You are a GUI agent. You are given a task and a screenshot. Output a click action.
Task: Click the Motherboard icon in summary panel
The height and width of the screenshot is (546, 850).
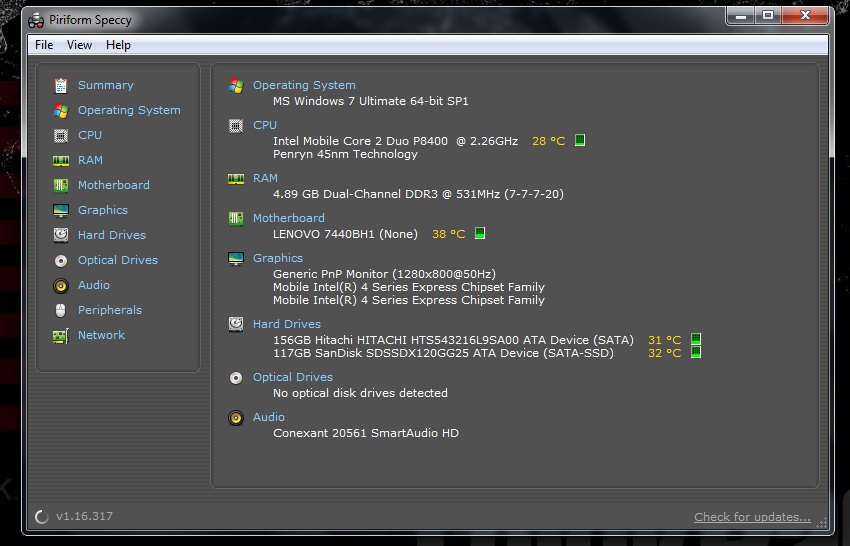(236, 219)
